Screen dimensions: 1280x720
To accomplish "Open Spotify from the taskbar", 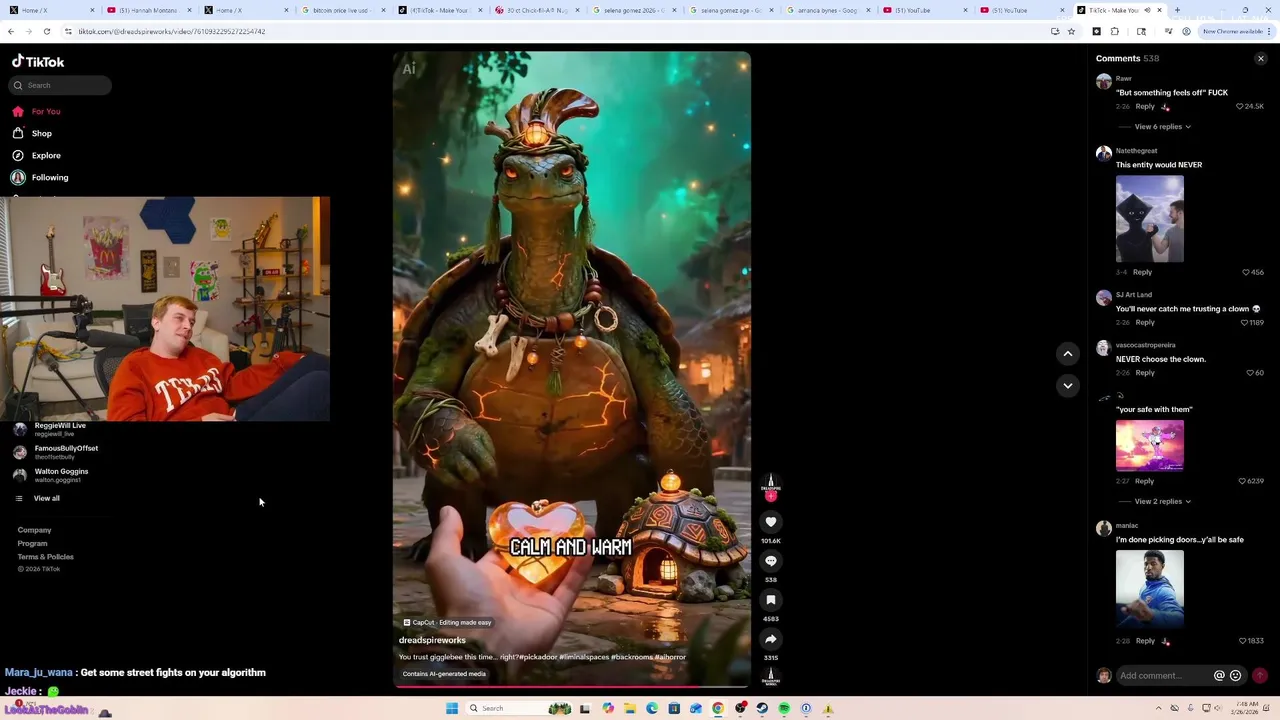I will click(x=784, y=708).
